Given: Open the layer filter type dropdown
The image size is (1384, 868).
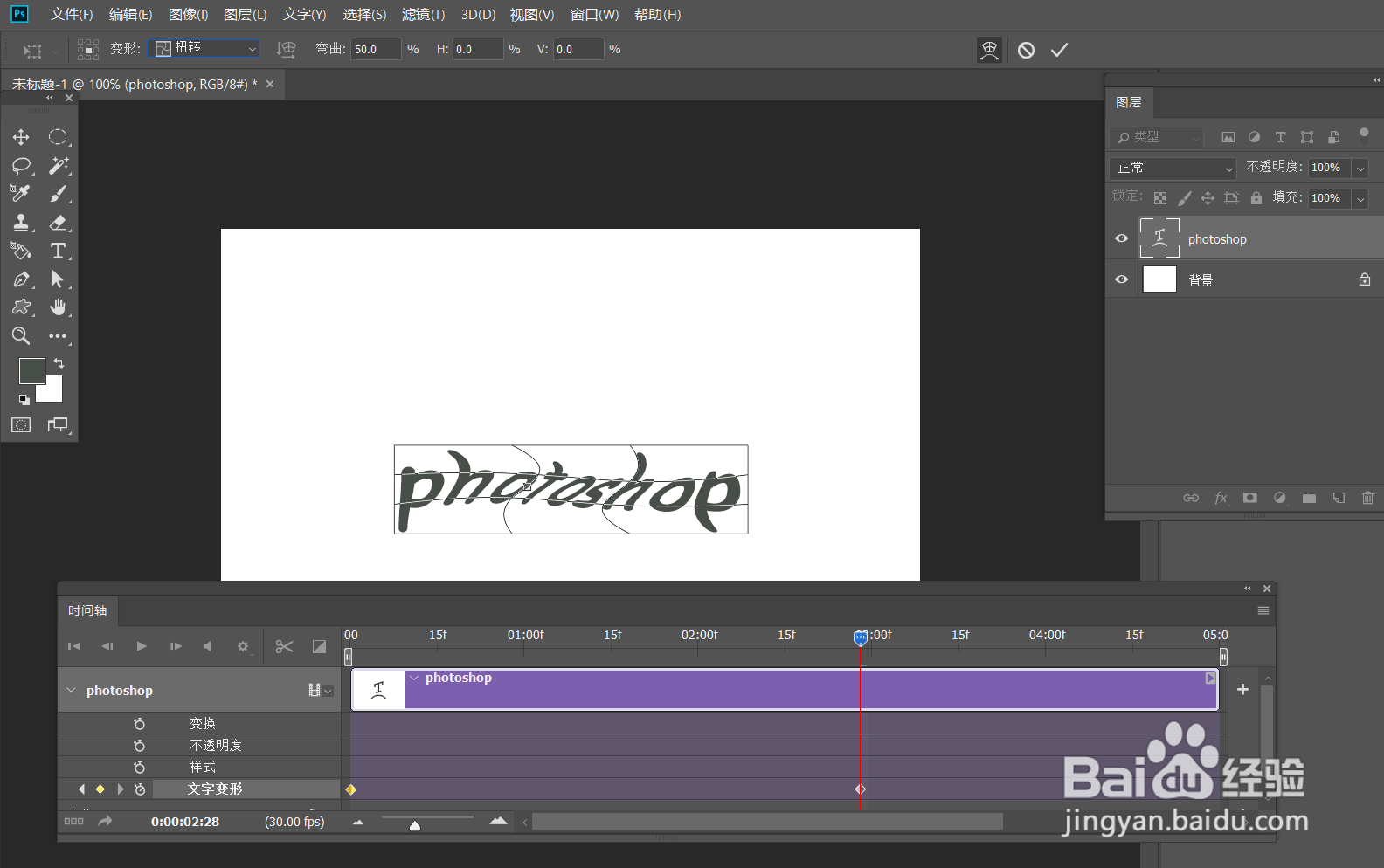Looking at the screenshot, I should (1157, 137).
